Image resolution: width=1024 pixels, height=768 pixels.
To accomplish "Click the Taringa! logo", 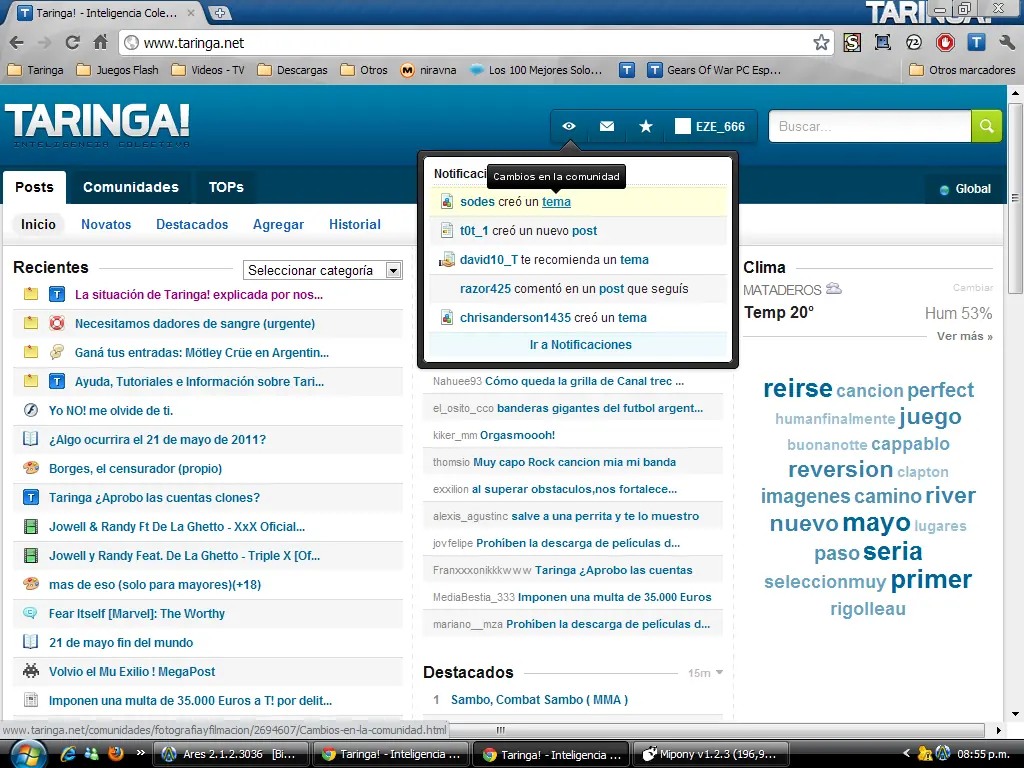I will tap(98, 125).
